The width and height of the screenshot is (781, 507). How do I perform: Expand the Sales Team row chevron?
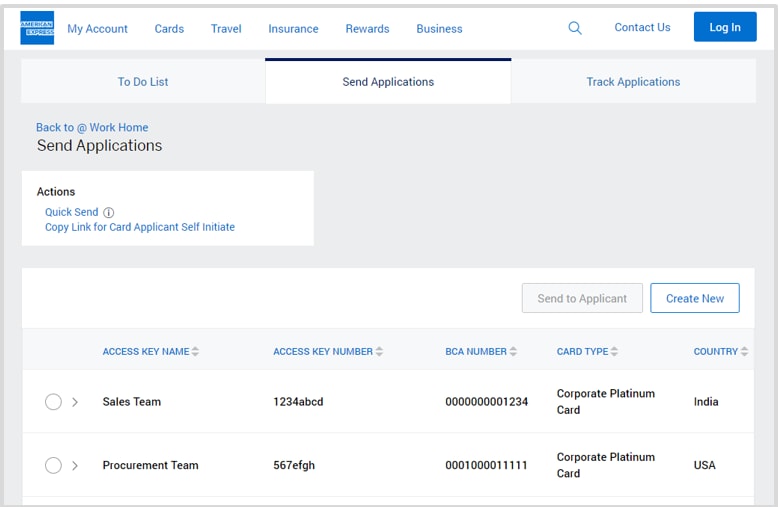pos(75,402)
